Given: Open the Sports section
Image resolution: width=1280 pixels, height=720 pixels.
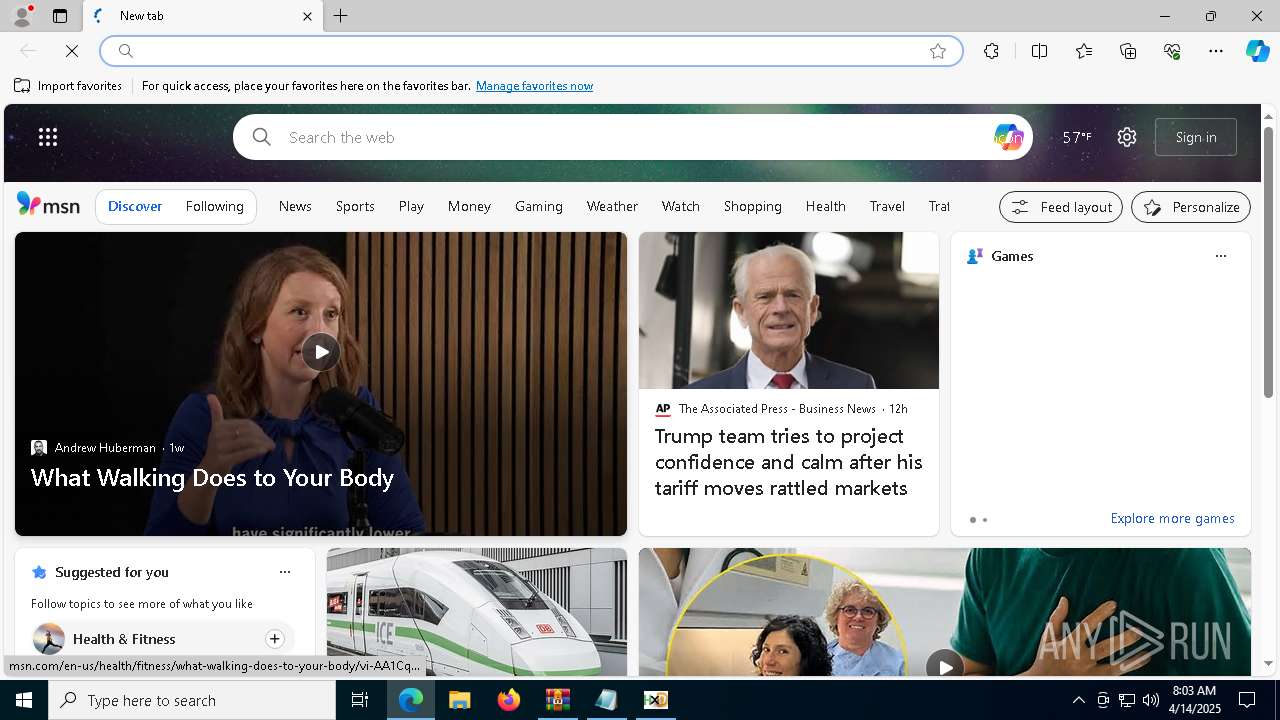Looking at the screenshot, I should 355,206.
